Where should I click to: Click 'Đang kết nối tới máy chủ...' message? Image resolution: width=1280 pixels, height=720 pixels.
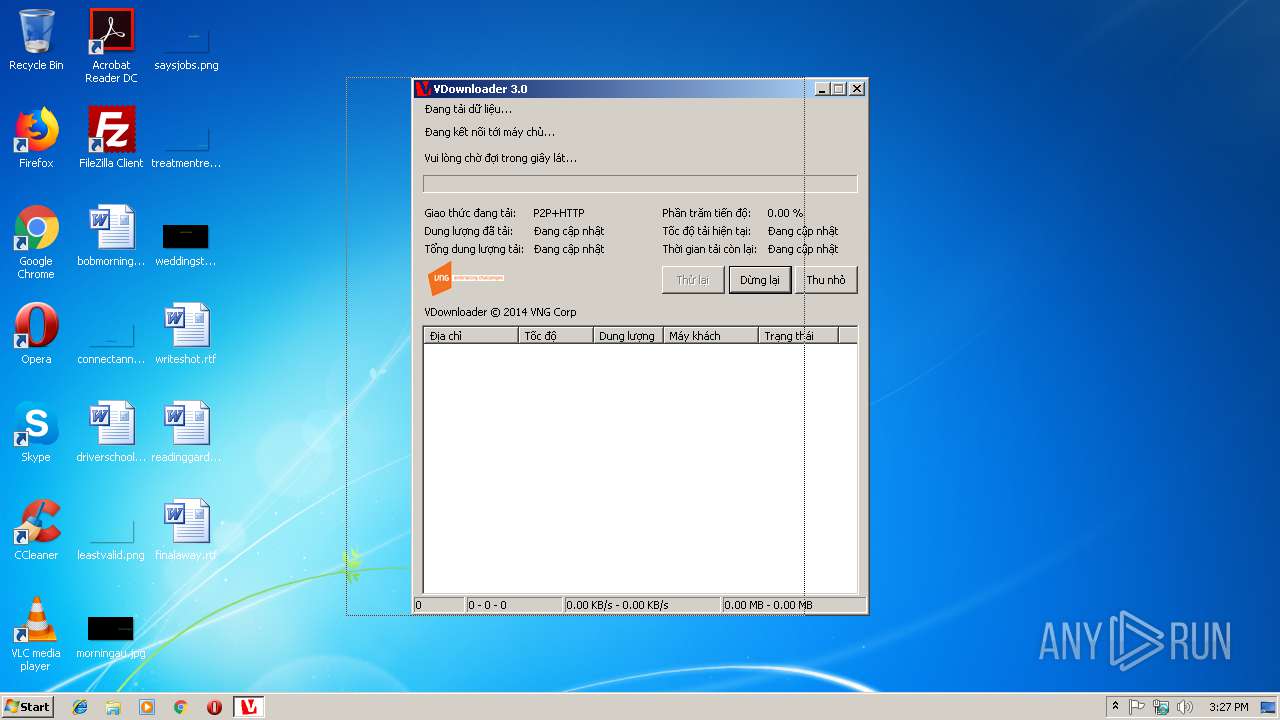[x=490, y=132]
